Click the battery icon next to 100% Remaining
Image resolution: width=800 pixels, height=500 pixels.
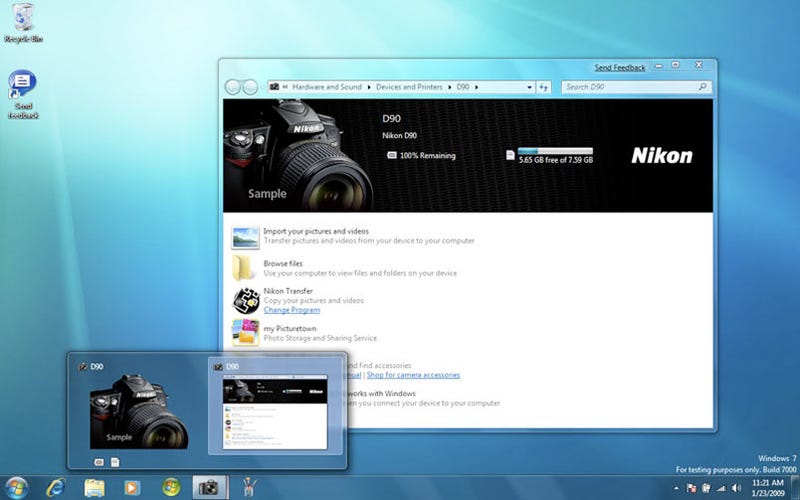tap(392, 155)
